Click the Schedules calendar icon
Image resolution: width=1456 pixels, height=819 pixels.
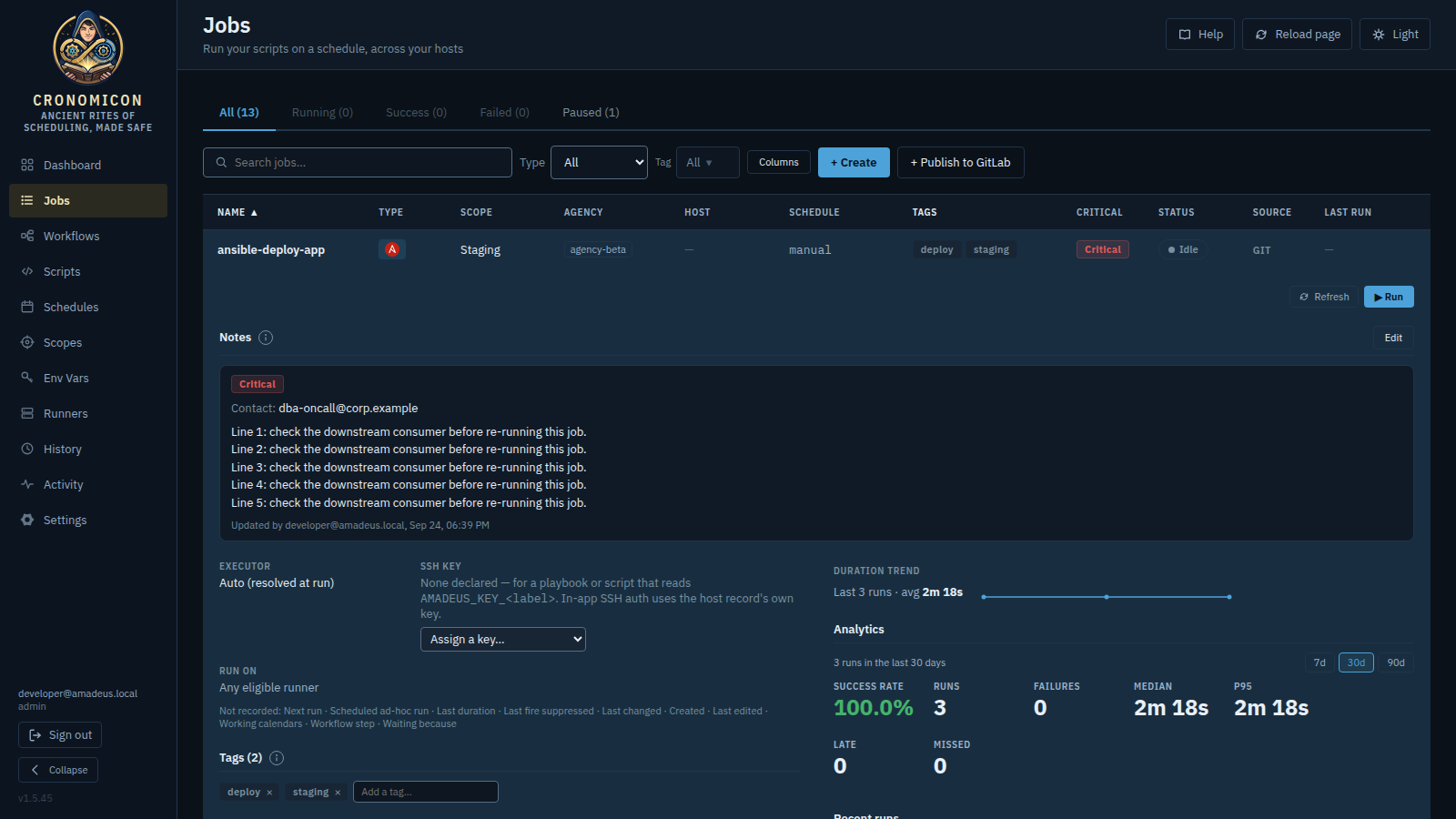pos(27,307)
